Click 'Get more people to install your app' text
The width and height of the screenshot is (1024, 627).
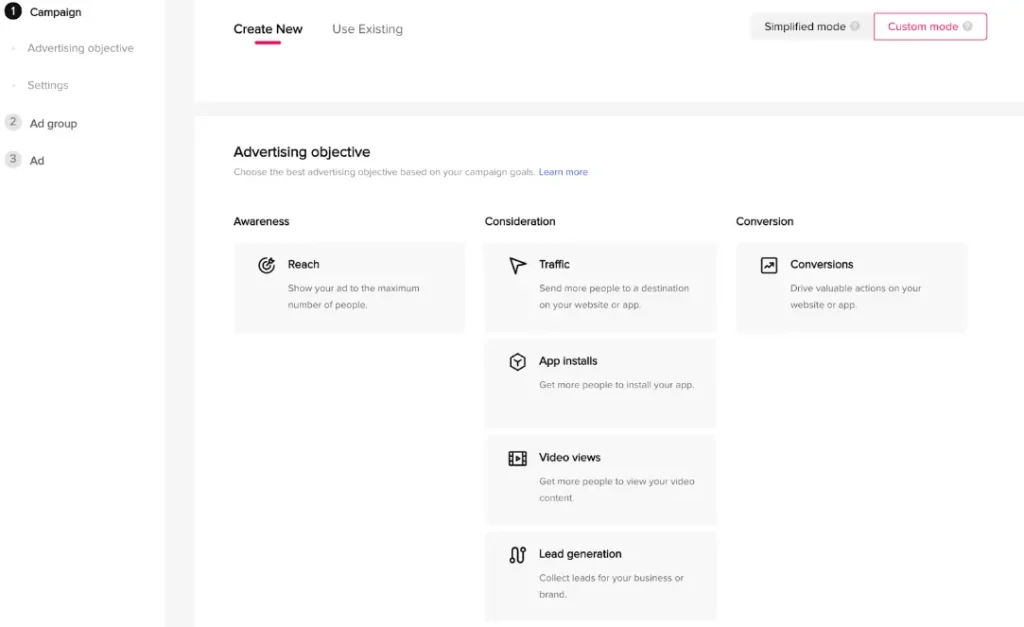click(x=616, y=385)
